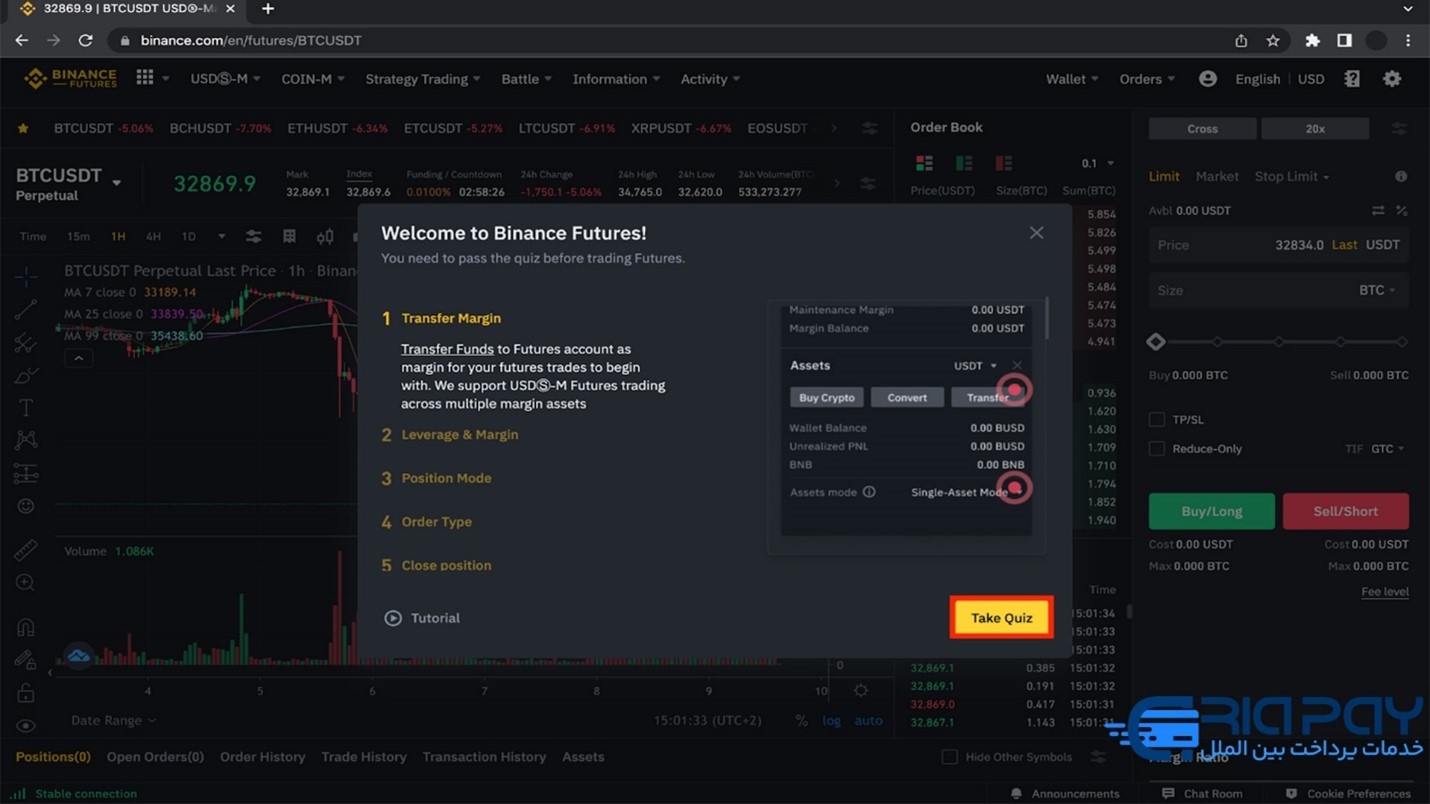Viewport: 1430px width, 804px height.
Task: Toggle the Reduce-Only checkbox
Action: [x=1157, y=449]
